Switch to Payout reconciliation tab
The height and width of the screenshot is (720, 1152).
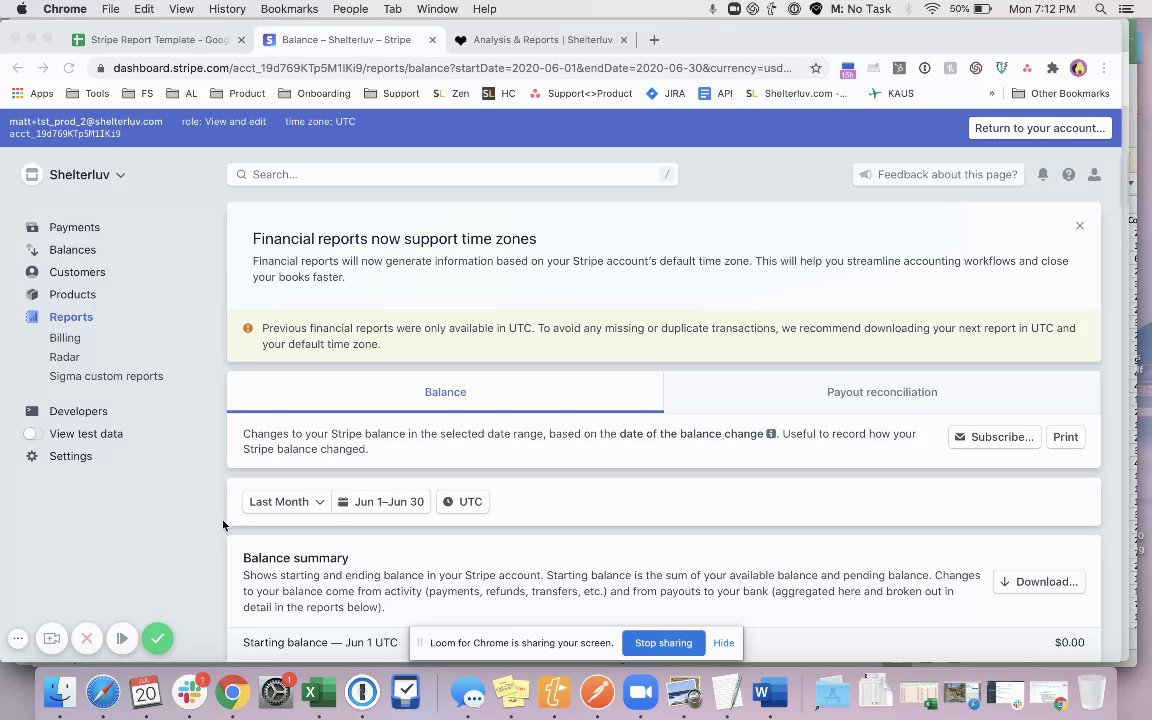coord(882,392)
